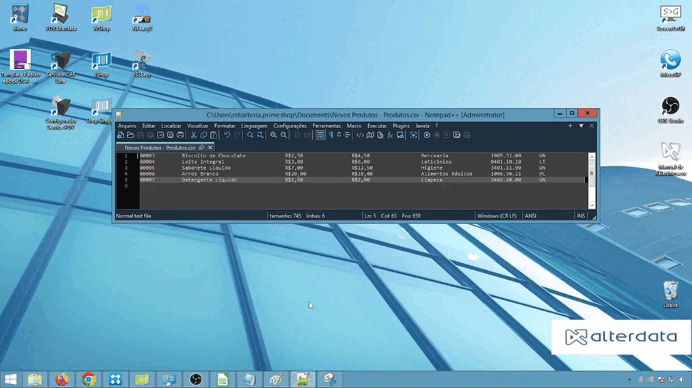Click the Start macro recording icon

[x=427, y=135]
